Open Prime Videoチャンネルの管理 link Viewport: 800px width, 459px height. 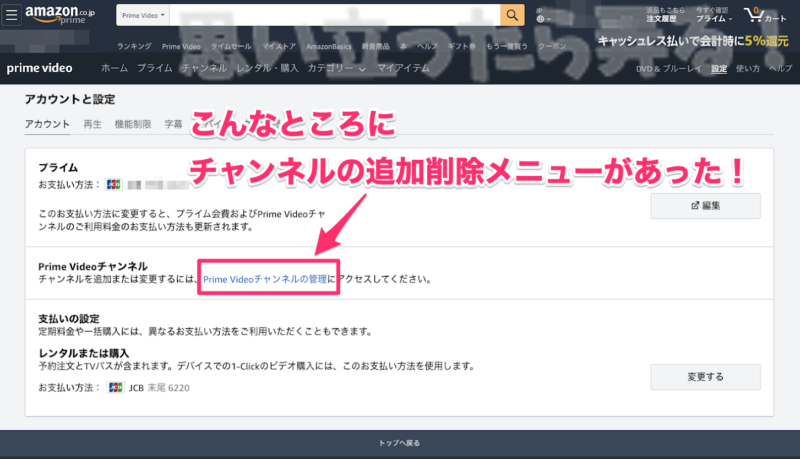pos(265,279)
